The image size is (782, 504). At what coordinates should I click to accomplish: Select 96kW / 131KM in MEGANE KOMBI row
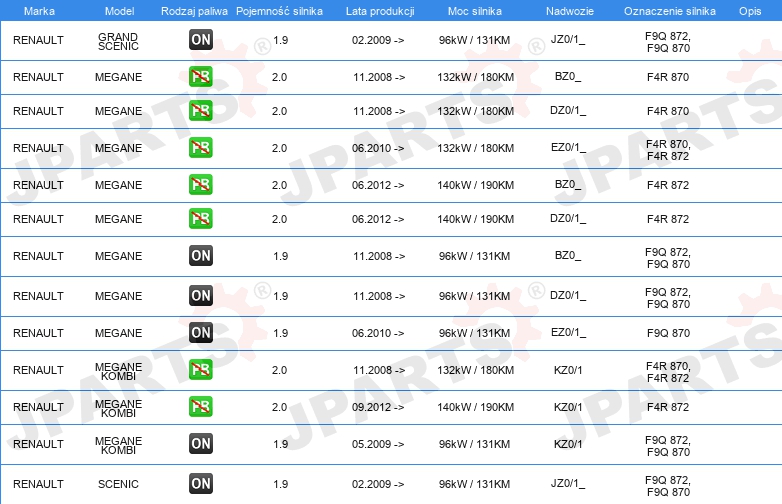474,444
